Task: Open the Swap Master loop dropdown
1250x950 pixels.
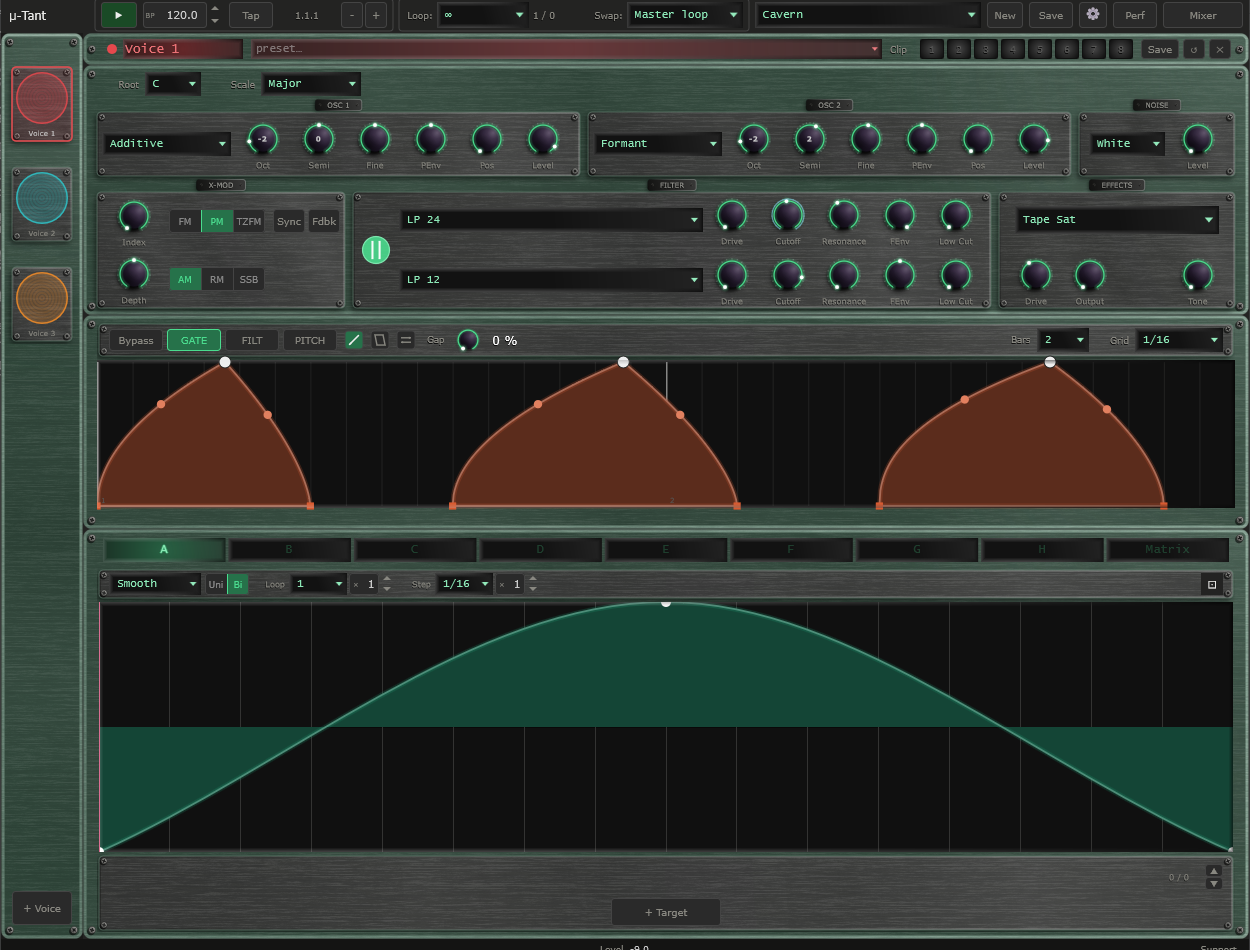Action: (x=685, y=15)
